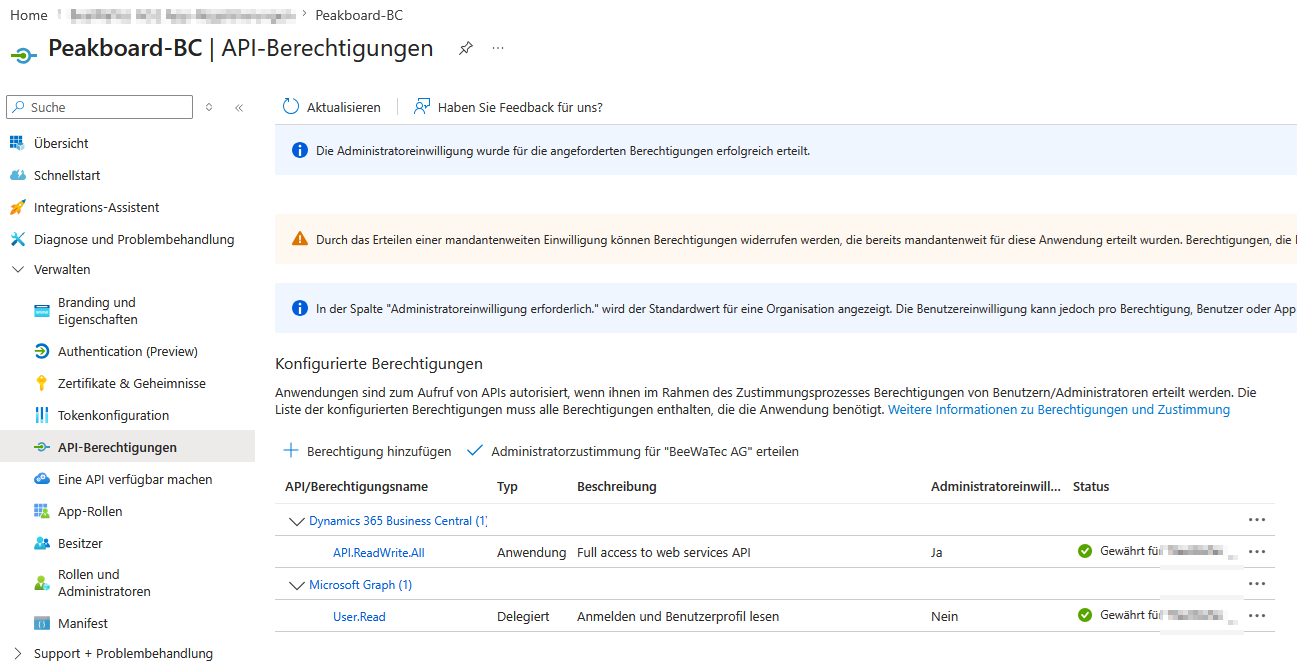The width and height of the screenshot is (1297, 665).
Task: Open the User.Read permission link
Action: click(359, 616)
